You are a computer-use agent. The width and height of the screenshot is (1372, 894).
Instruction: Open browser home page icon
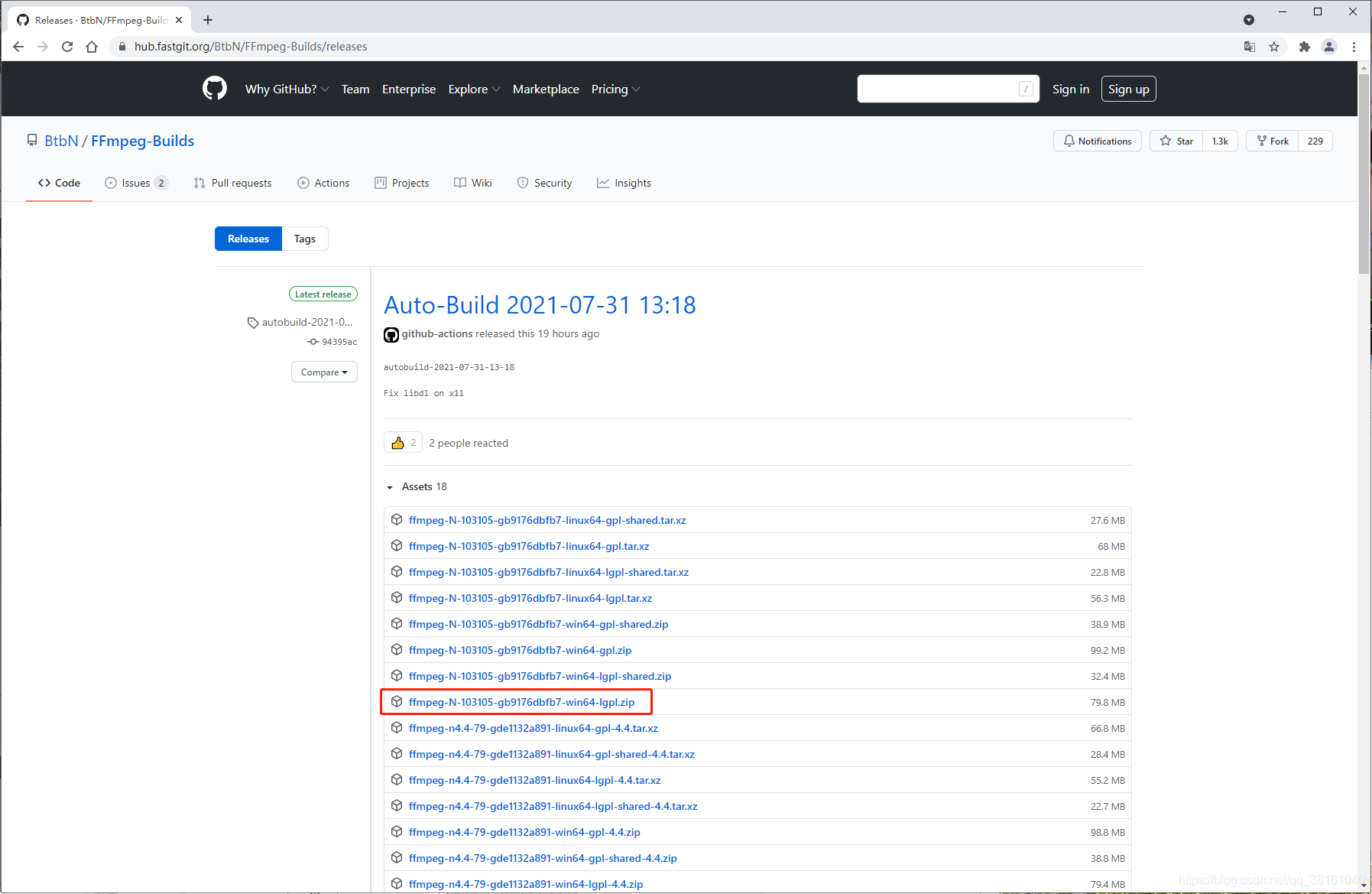click(92, 47)
